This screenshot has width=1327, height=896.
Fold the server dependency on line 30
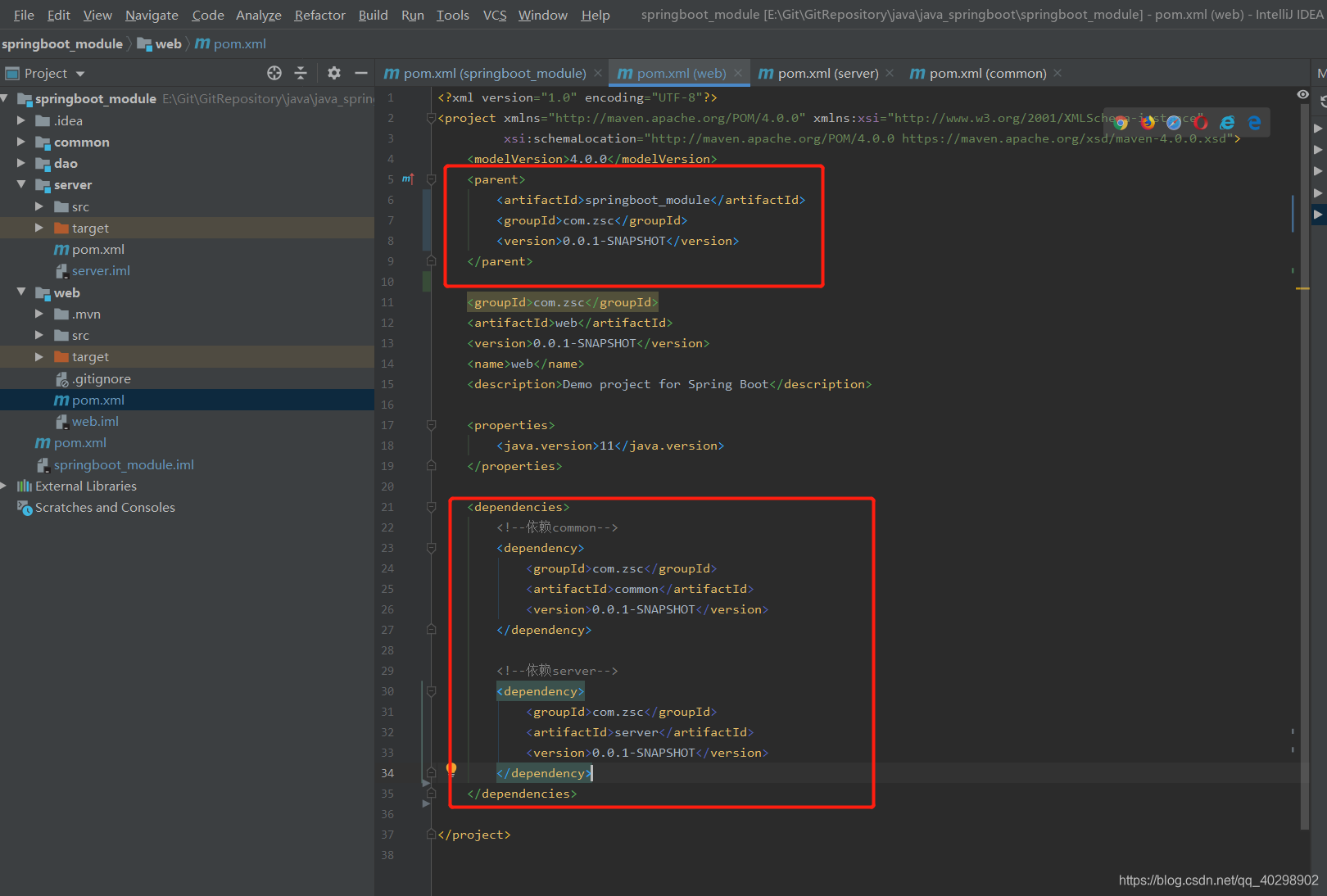pos(431,691)
